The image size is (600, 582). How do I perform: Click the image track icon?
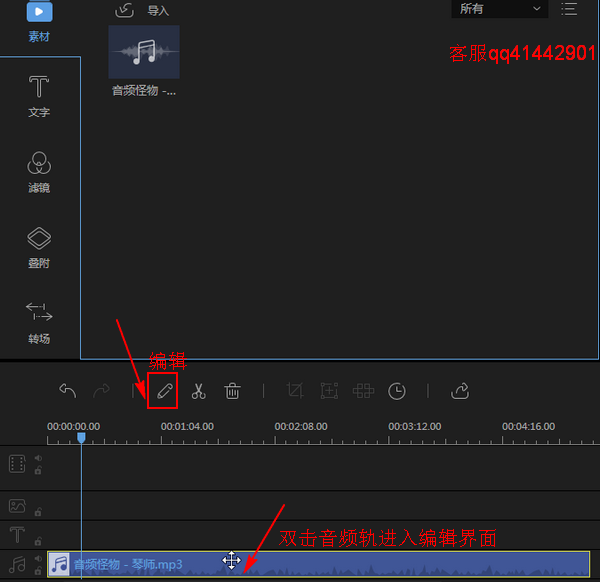click(17, 505)
